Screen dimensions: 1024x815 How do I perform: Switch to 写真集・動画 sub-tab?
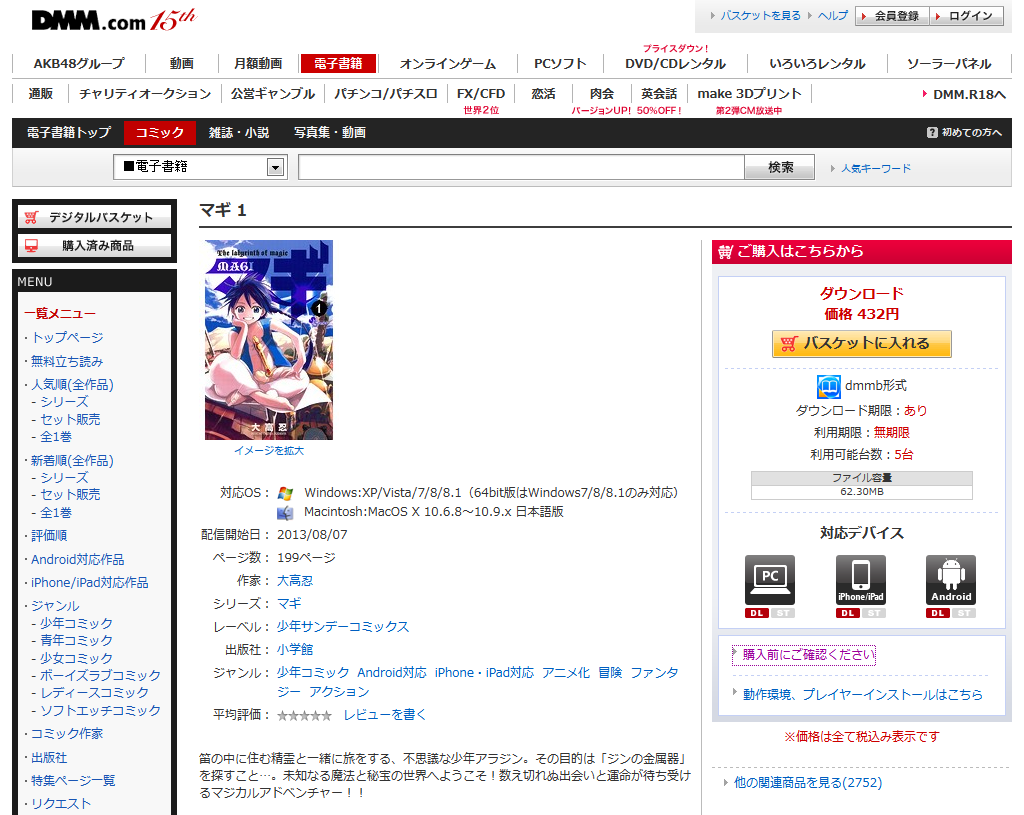(329, 133)
